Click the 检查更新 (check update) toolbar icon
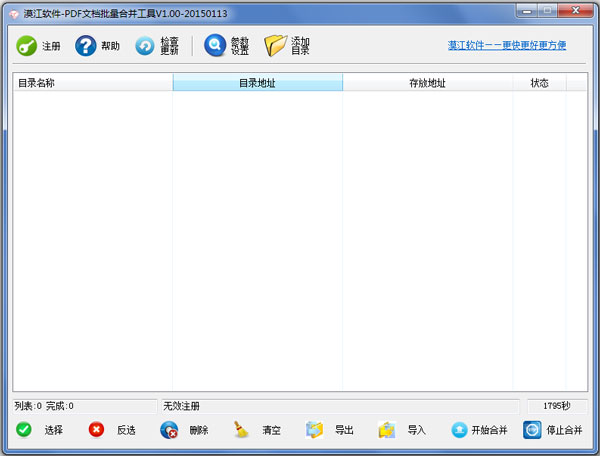Viewport: 600px width, 456px height. pyautogui.click(x=146, y=46)
